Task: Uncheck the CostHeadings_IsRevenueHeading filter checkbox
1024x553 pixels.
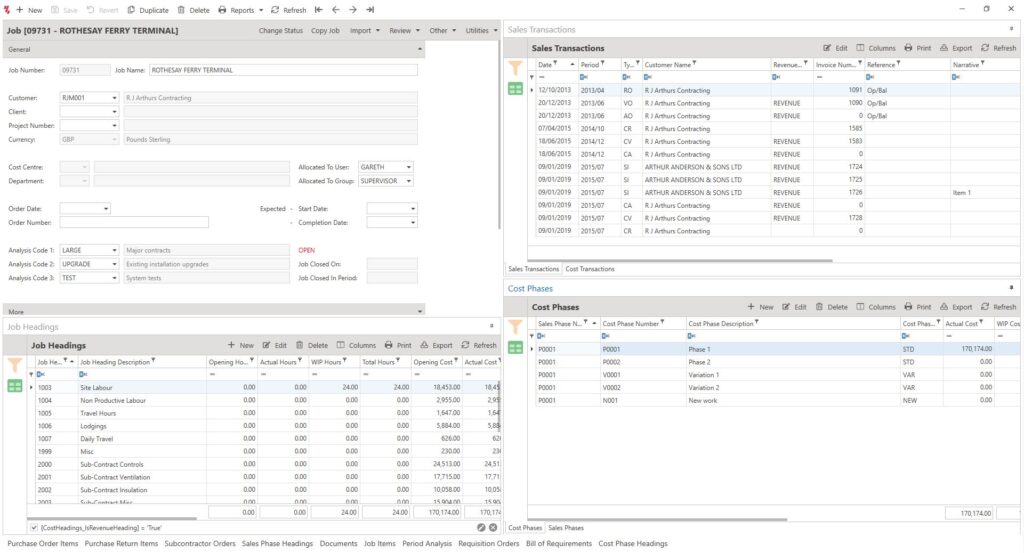Action: tap(34, 527)
